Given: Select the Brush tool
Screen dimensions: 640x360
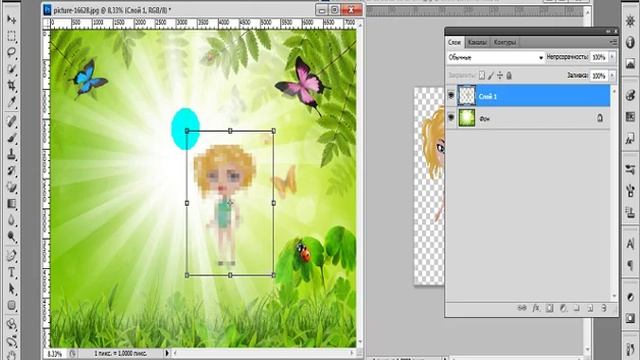Looking at the screenshot, I should pos(11,138).
